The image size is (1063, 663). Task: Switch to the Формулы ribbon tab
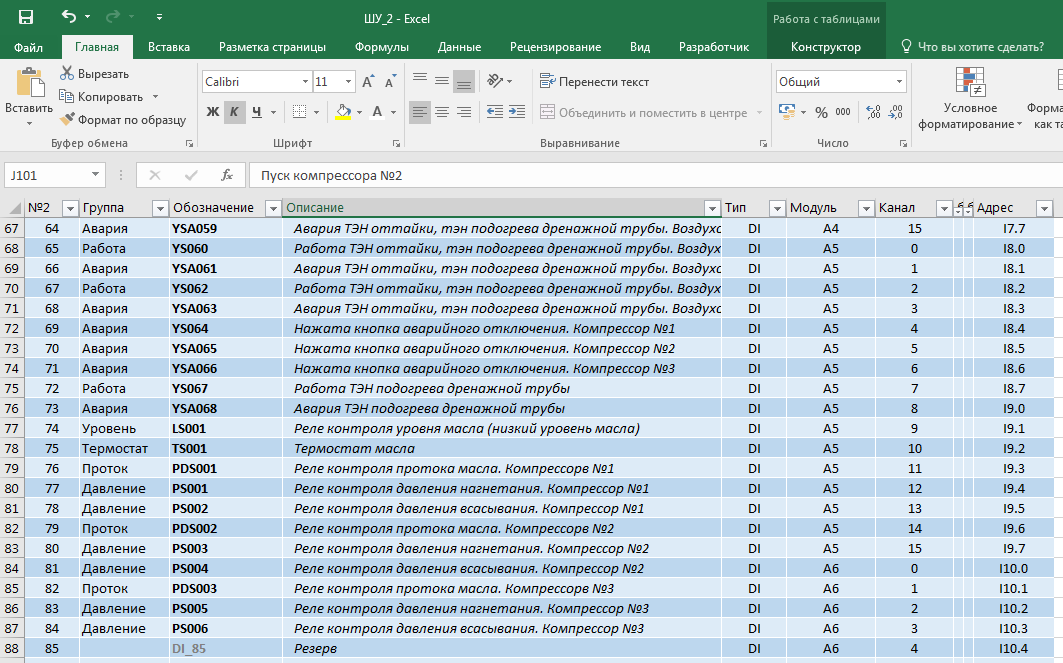(382, 47)
